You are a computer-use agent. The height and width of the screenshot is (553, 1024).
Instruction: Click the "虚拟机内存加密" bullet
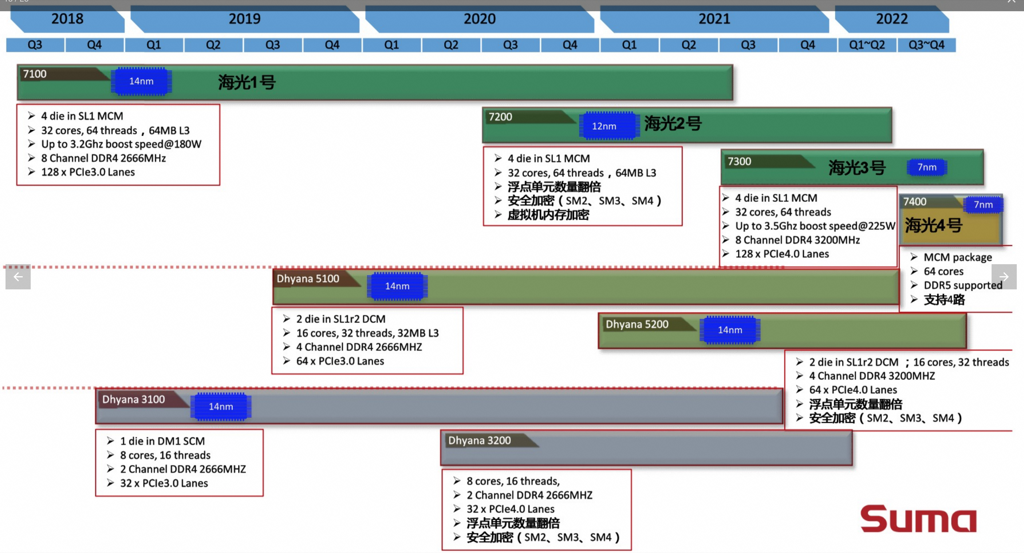coord(548,215)
